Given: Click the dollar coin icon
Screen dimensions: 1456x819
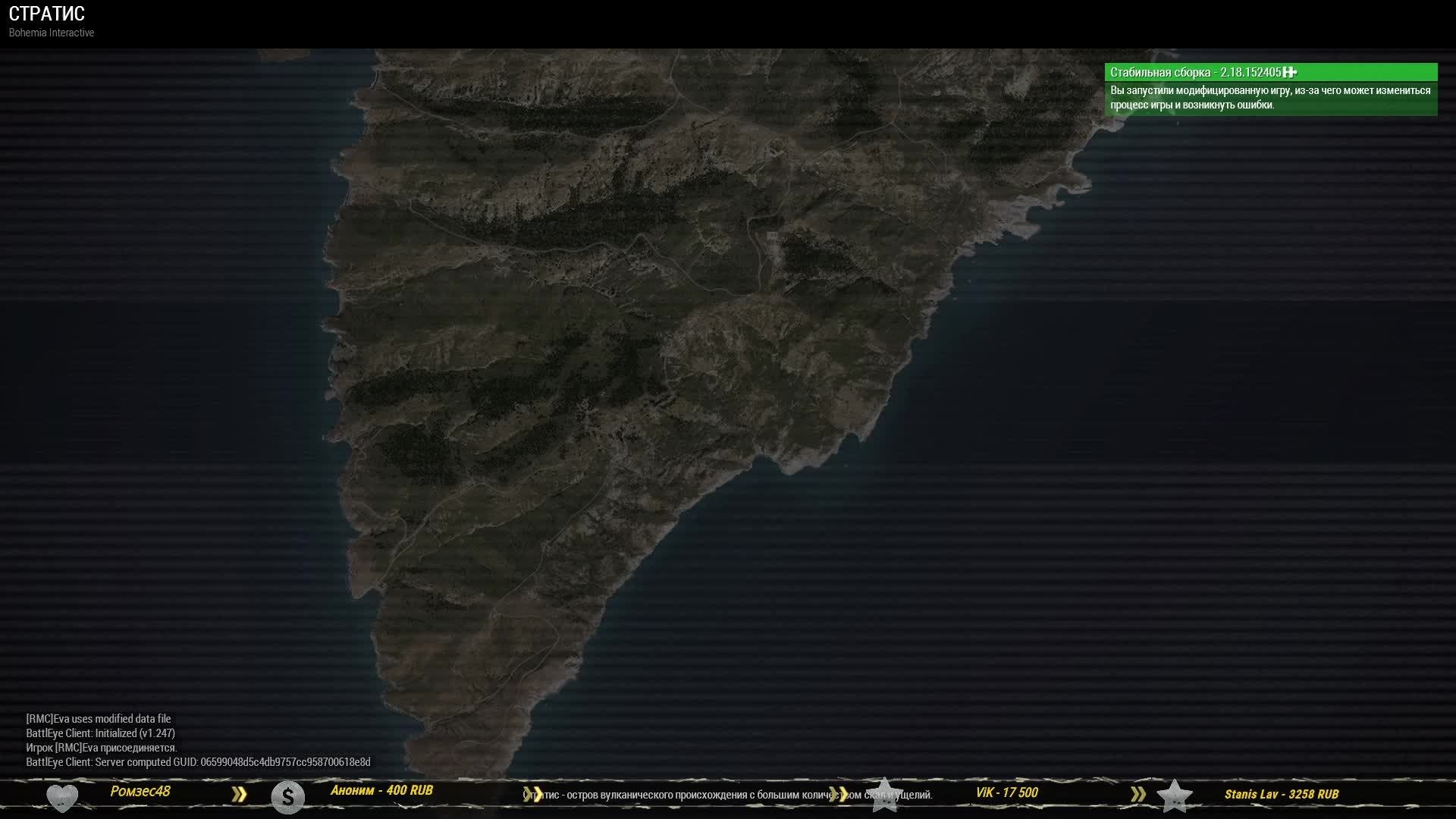Looking at the screenshot, I should tap(287, 797).
